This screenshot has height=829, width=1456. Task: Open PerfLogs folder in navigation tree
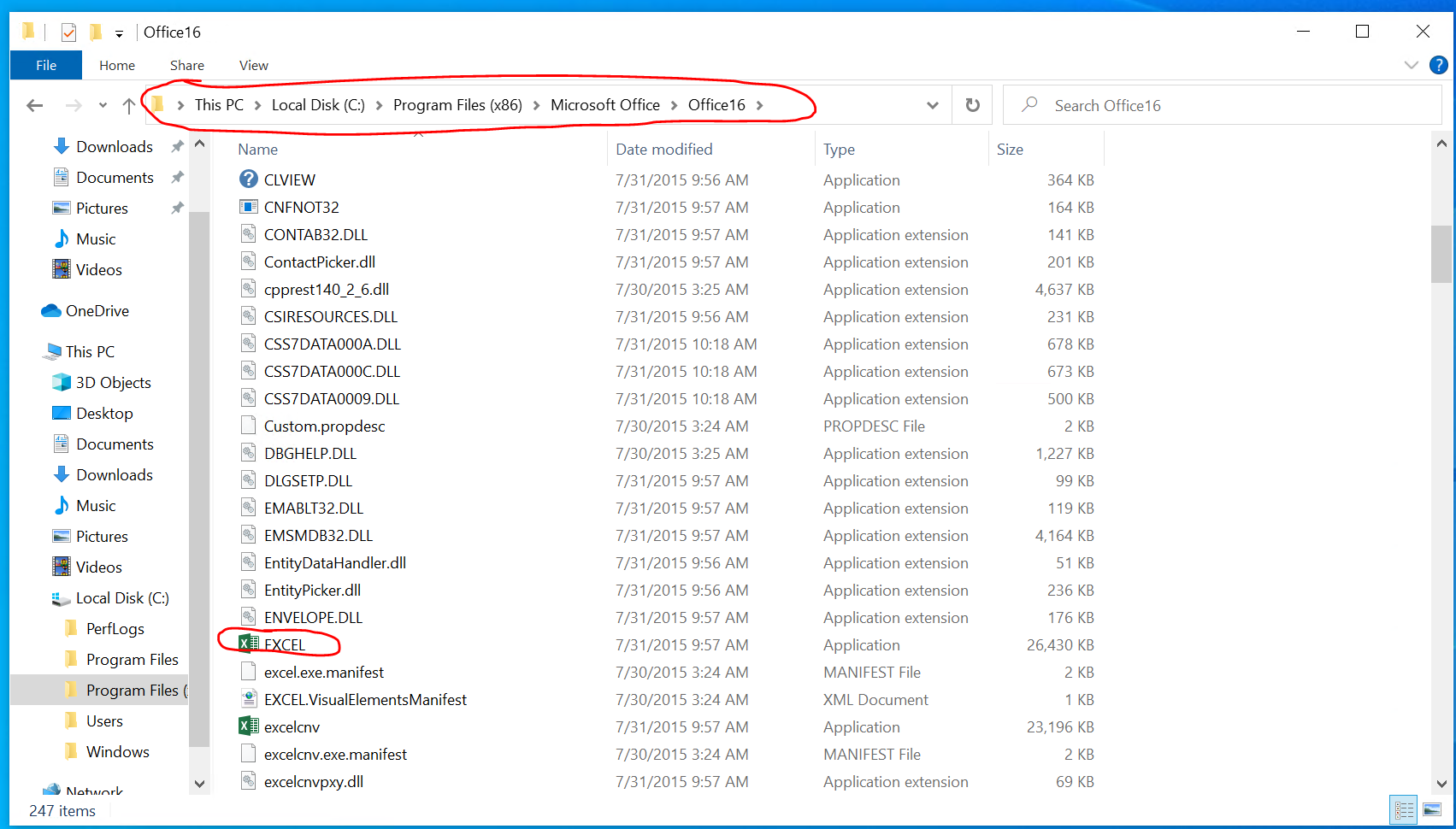coord(115,628)
